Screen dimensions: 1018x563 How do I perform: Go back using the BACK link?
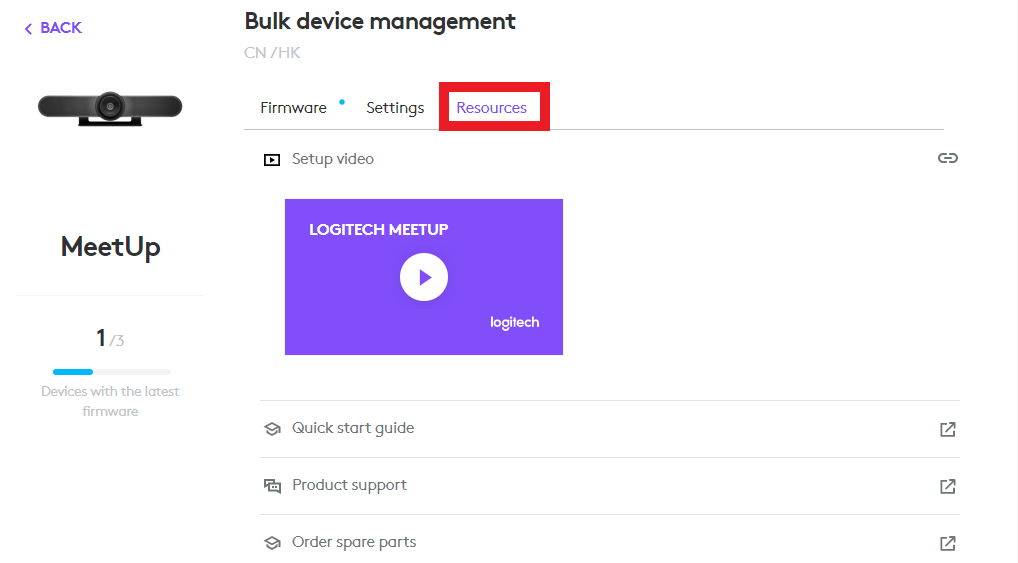[x=53, y=28]
